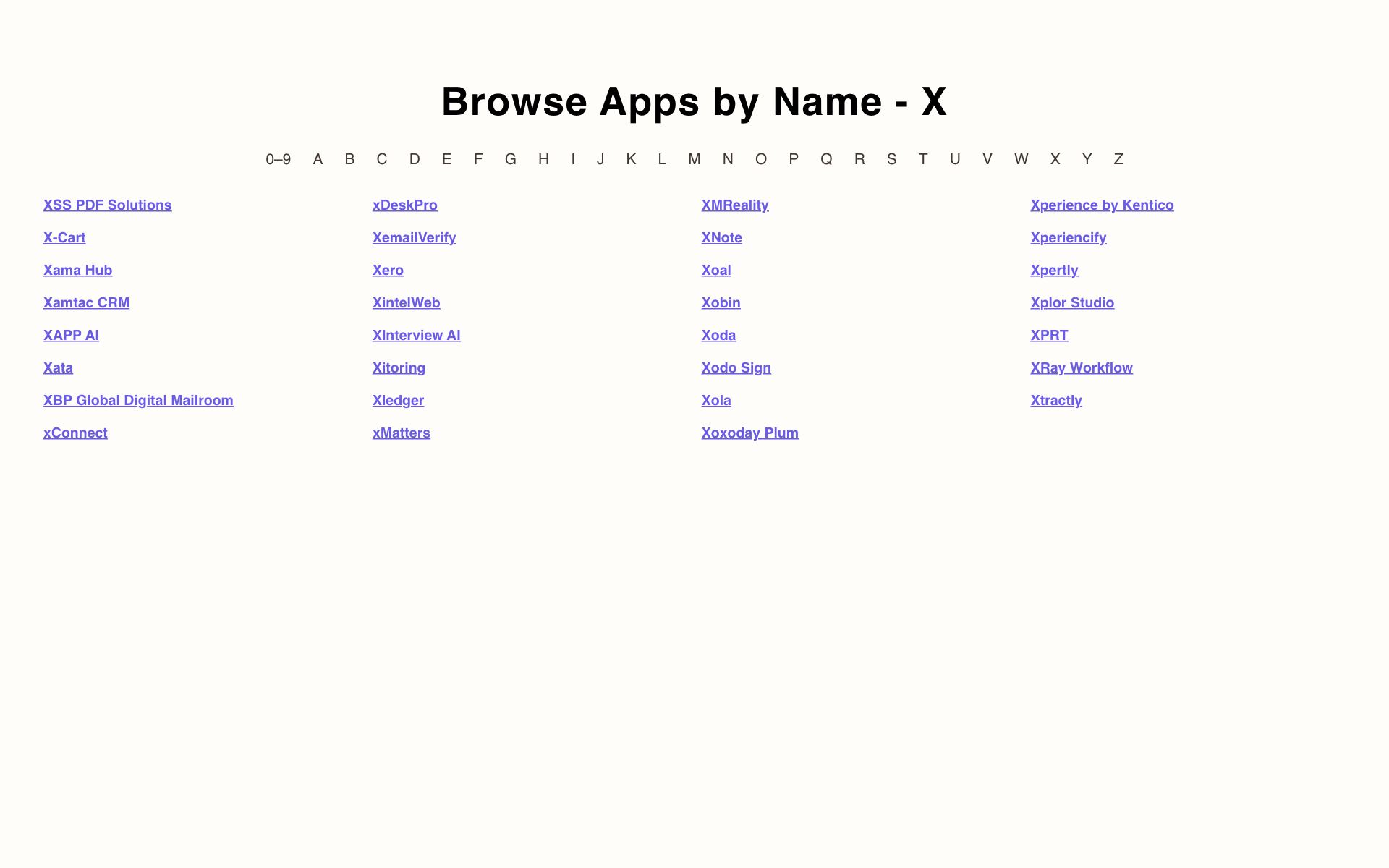Open the Xpertly link
Viewport: 1389px width, 868px height.
[1054, 270]
